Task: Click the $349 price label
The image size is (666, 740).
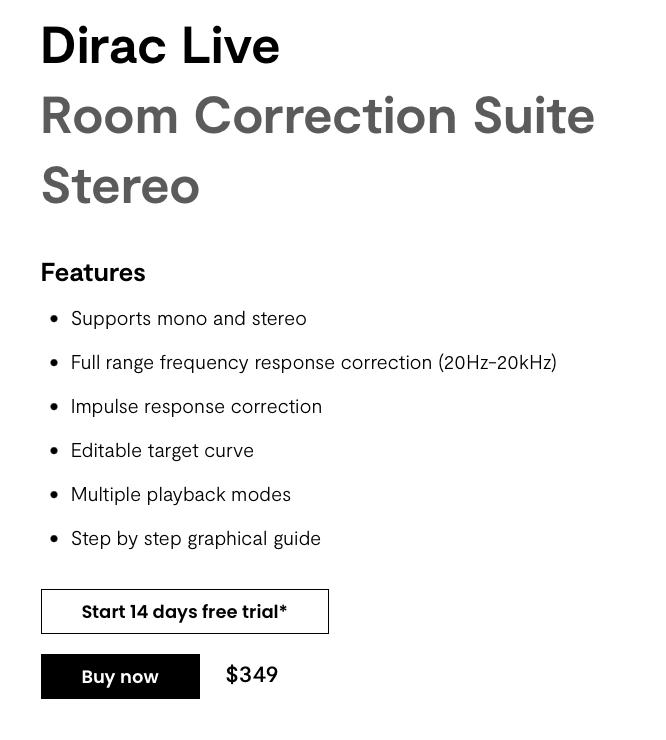Action: 252,675
